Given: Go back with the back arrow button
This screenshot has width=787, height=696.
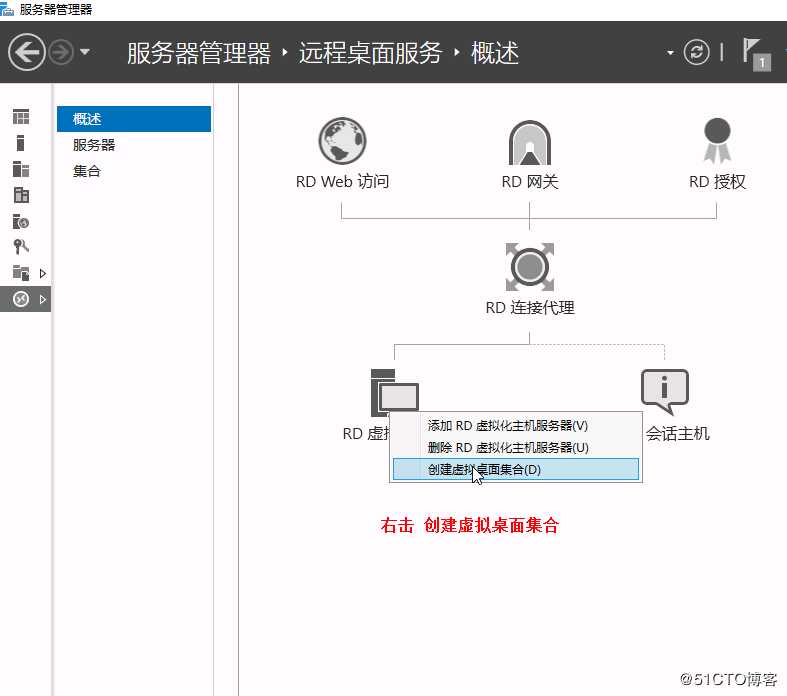Looking at the screenshot, I should pyautogui.click(x=27, y=52).
